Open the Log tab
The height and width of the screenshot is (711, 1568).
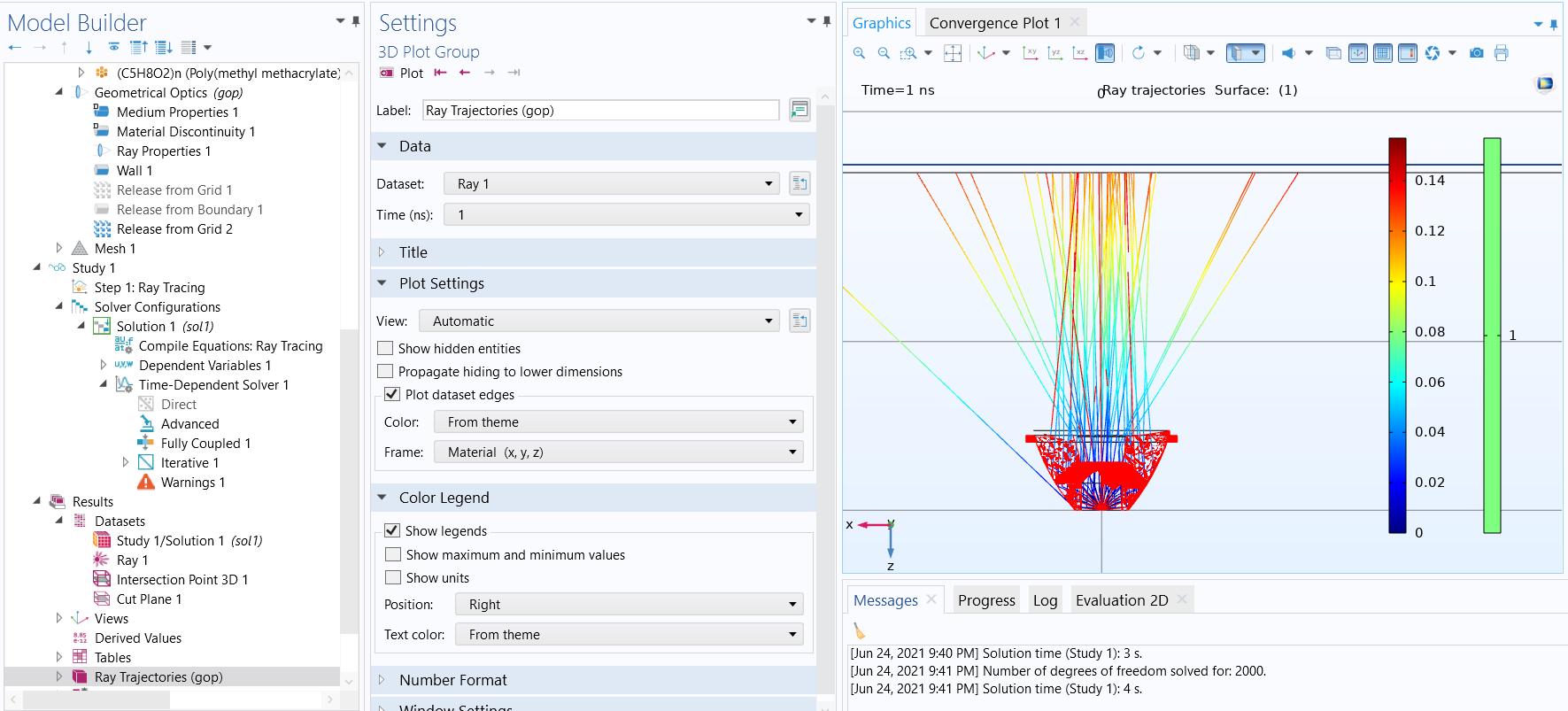point(1045,600)
